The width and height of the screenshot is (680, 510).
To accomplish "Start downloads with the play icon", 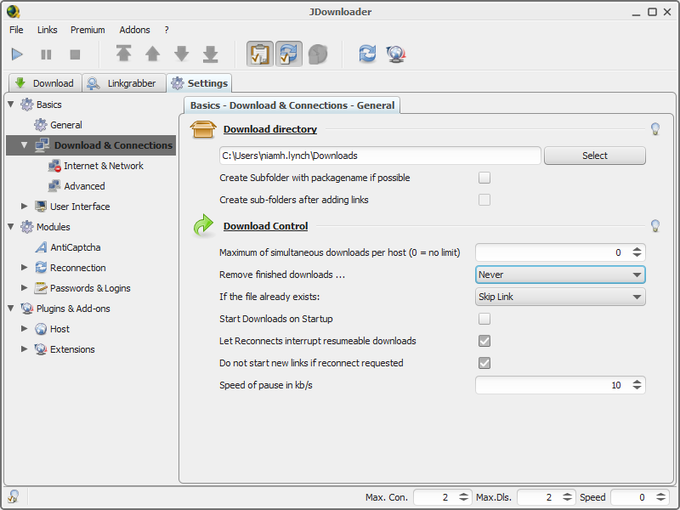I will pyautogui.click(x=17, y=55).
